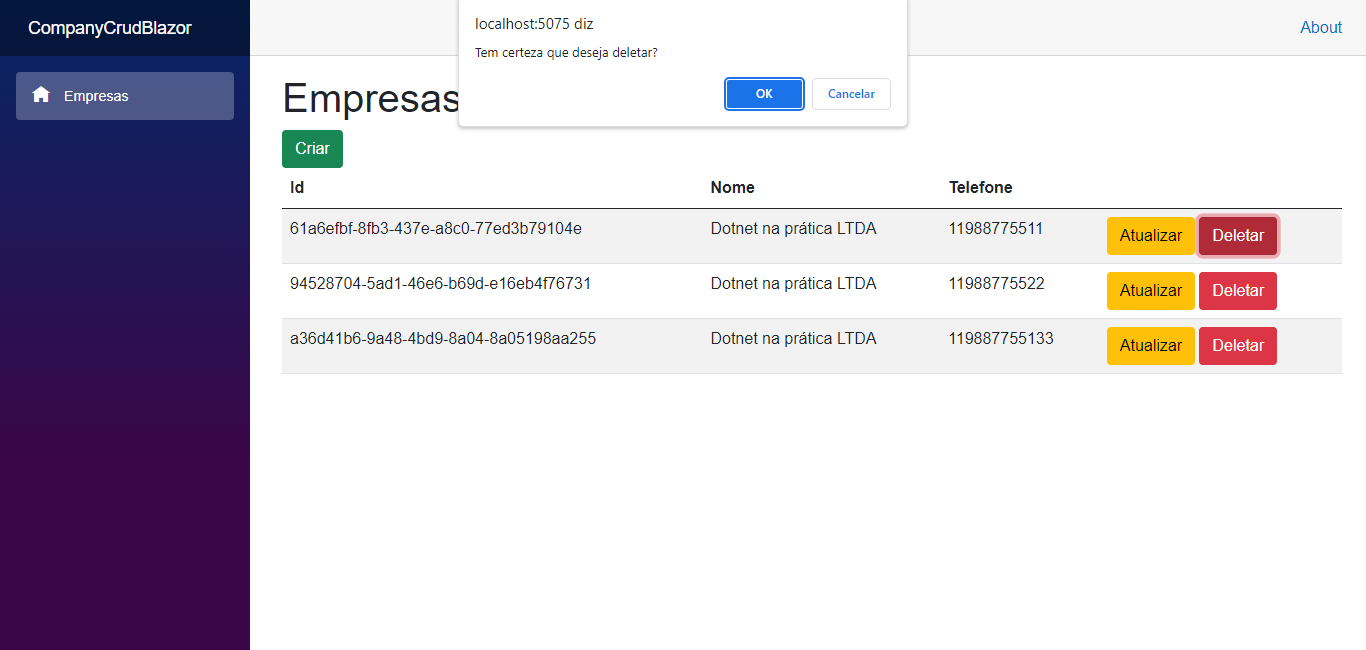Select the Id starting with 61a6efbf
This screenshot has height=650, width=1366.
pos(434,228)
